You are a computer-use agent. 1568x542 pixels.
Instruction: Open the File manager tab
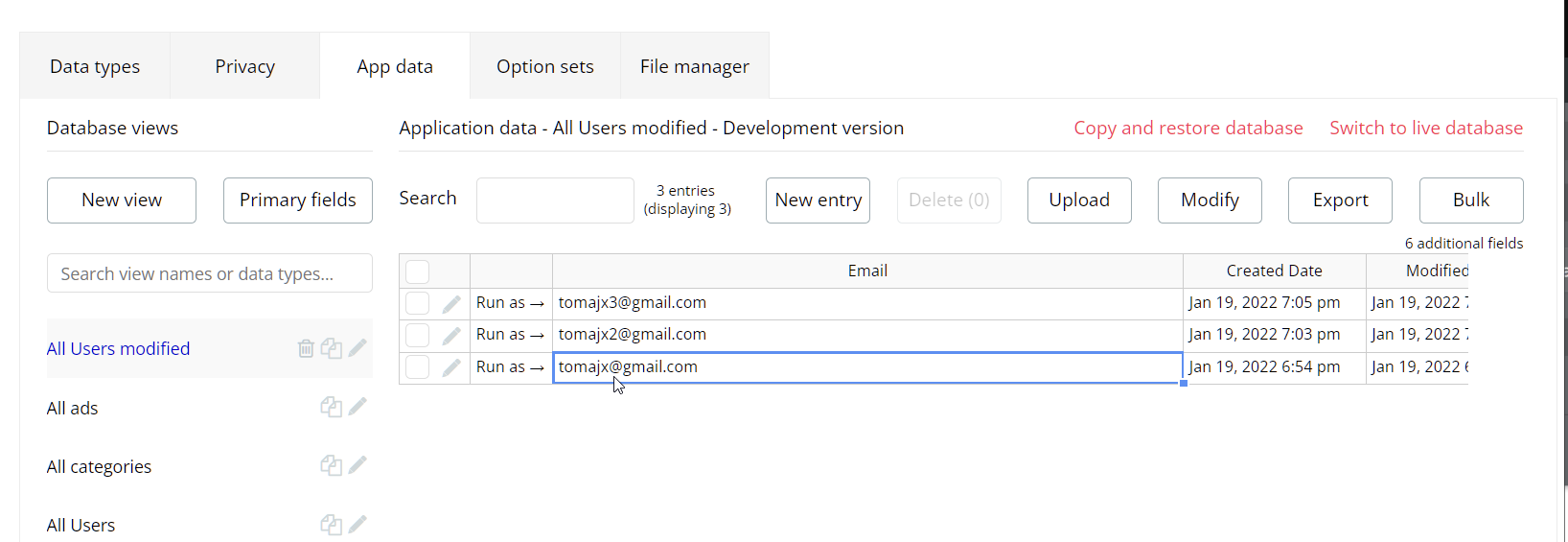(694, 66)
